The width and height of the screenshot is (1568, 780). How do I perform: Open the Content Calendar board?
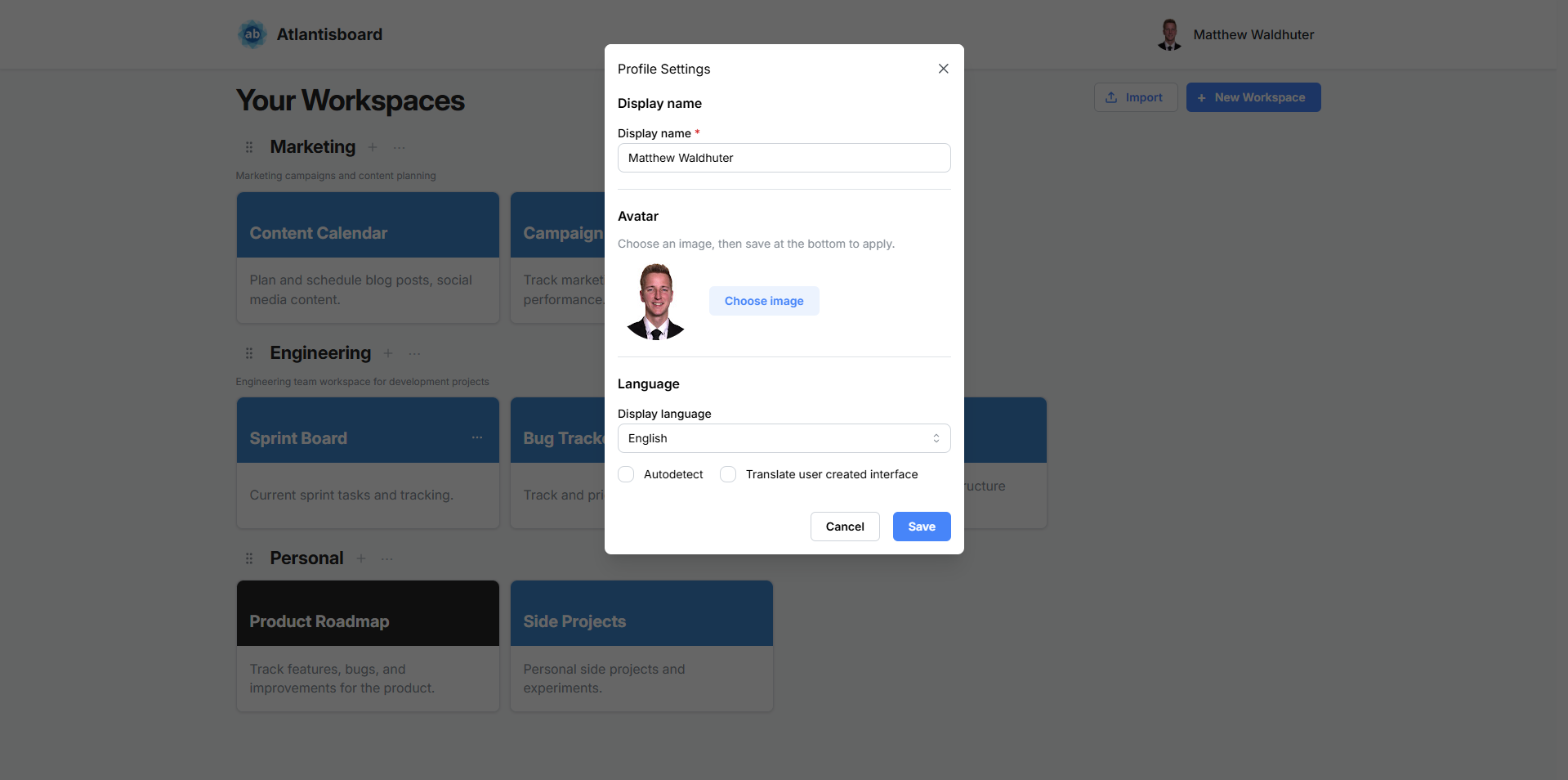tap(368, 258)
